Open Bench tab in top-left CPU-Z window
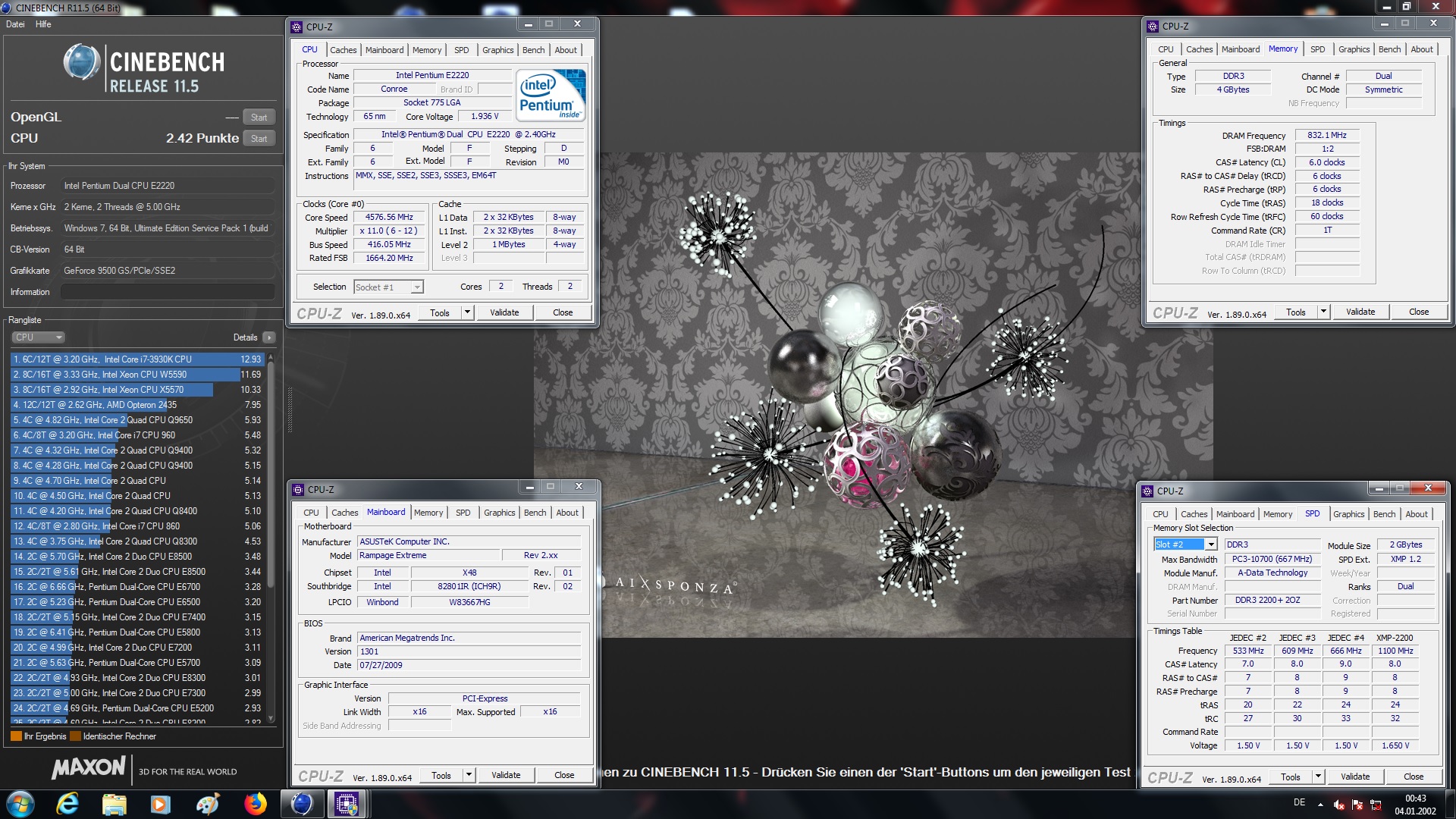The width and height of the screenshot is (1456, 819). pos(533,50)
